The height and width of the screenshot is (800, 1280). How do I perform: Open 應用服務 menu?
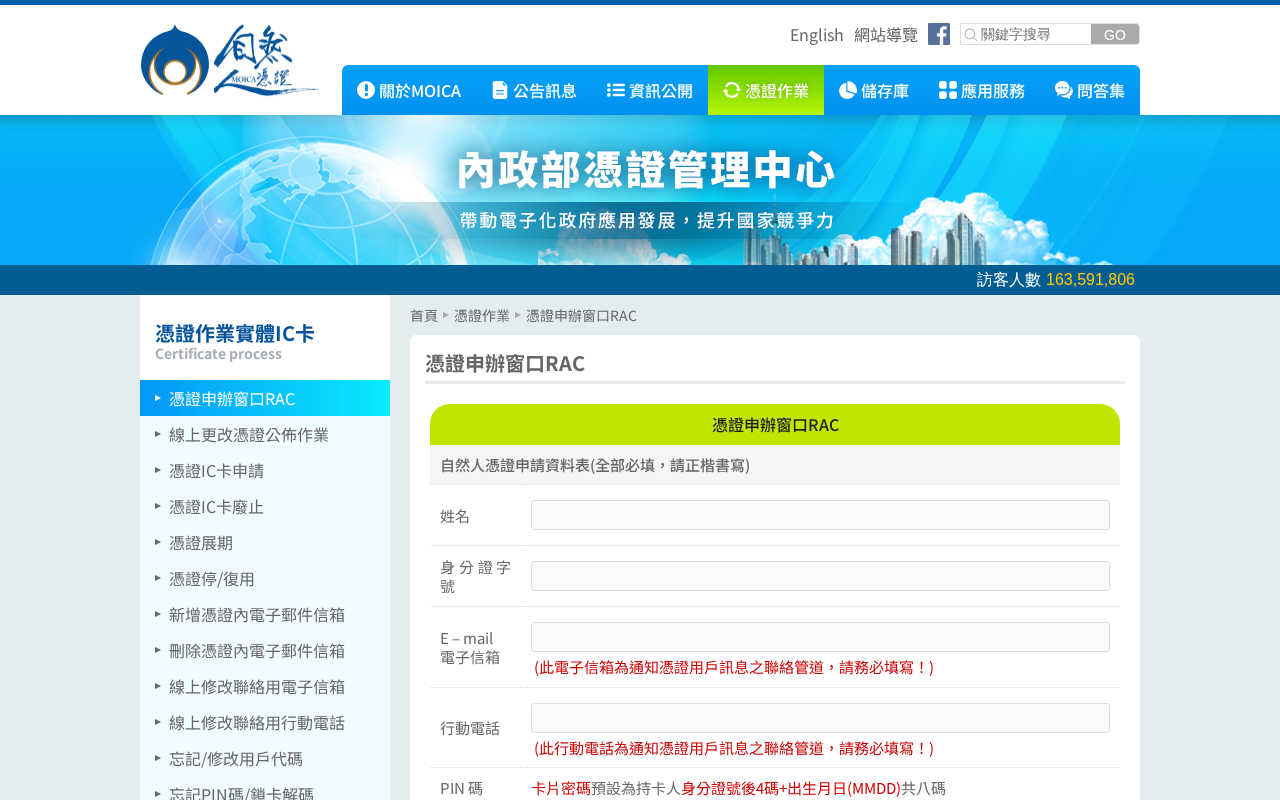[982, 90]
